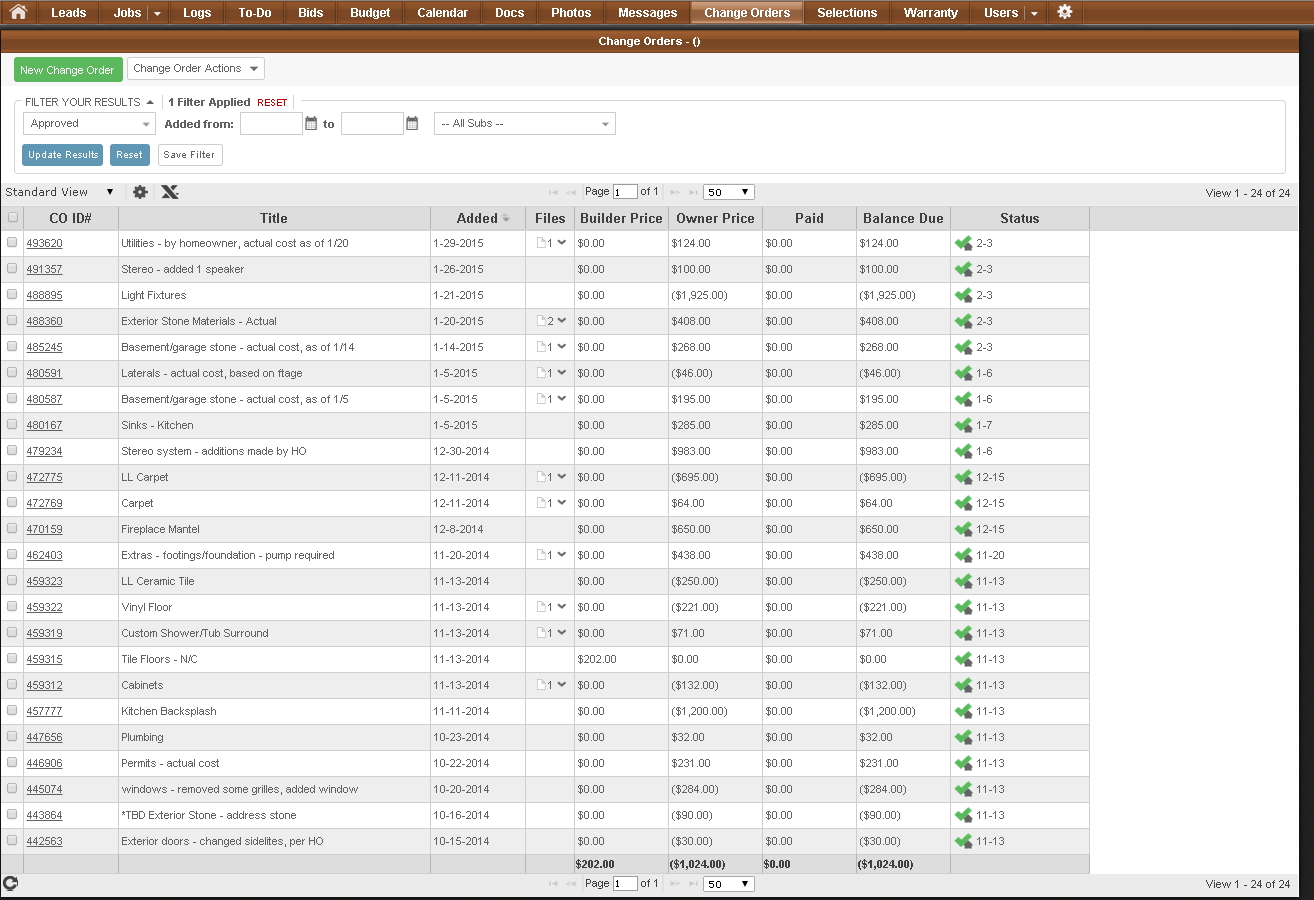The image size is (1314, 900).
Task: Click the status icon for Permits - actual cost
Action: pyautogui.click(x=963, y=763)
